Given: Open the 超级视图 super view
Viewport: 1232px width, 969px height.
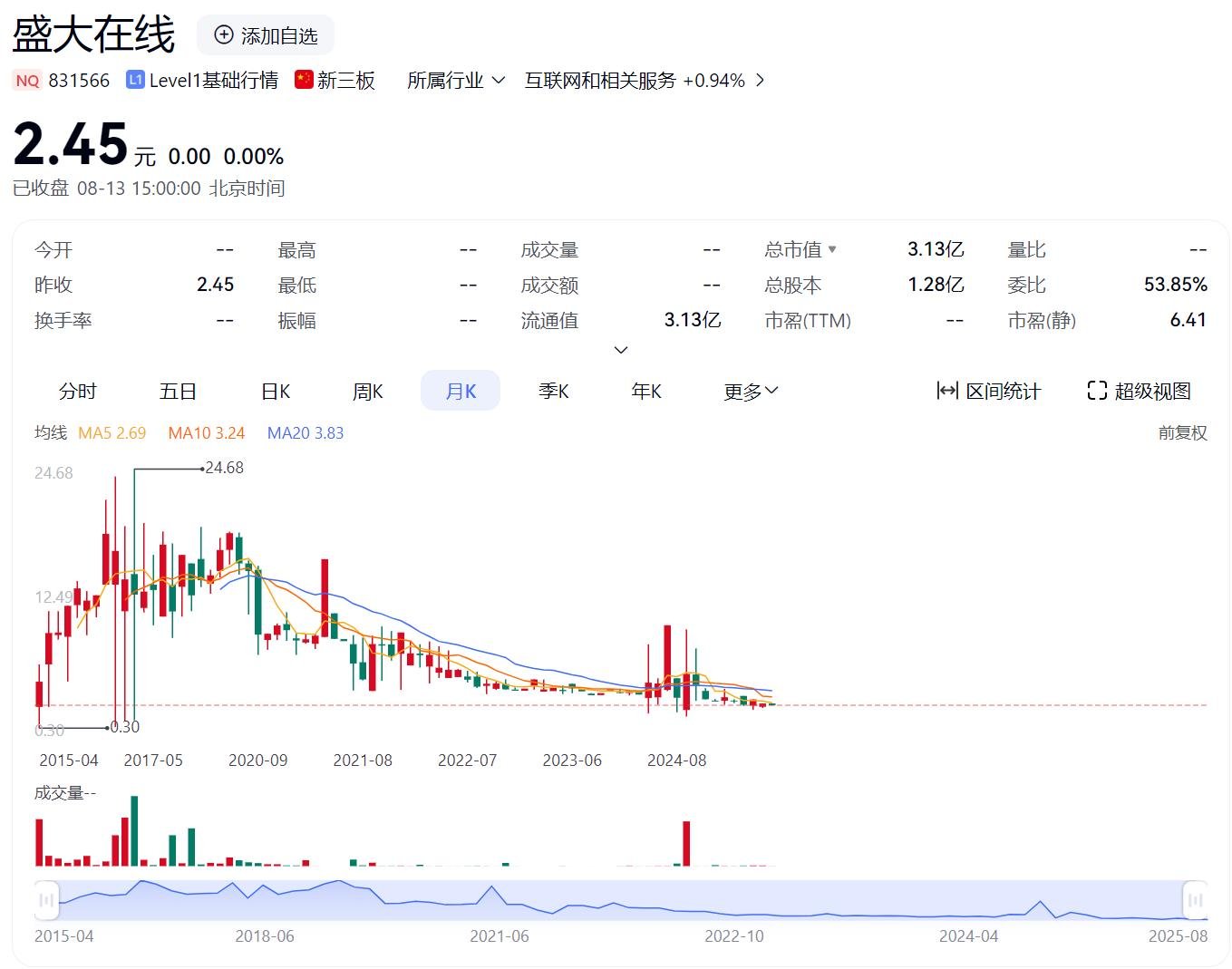Looking at the screenshot, I should [1140, 391].
